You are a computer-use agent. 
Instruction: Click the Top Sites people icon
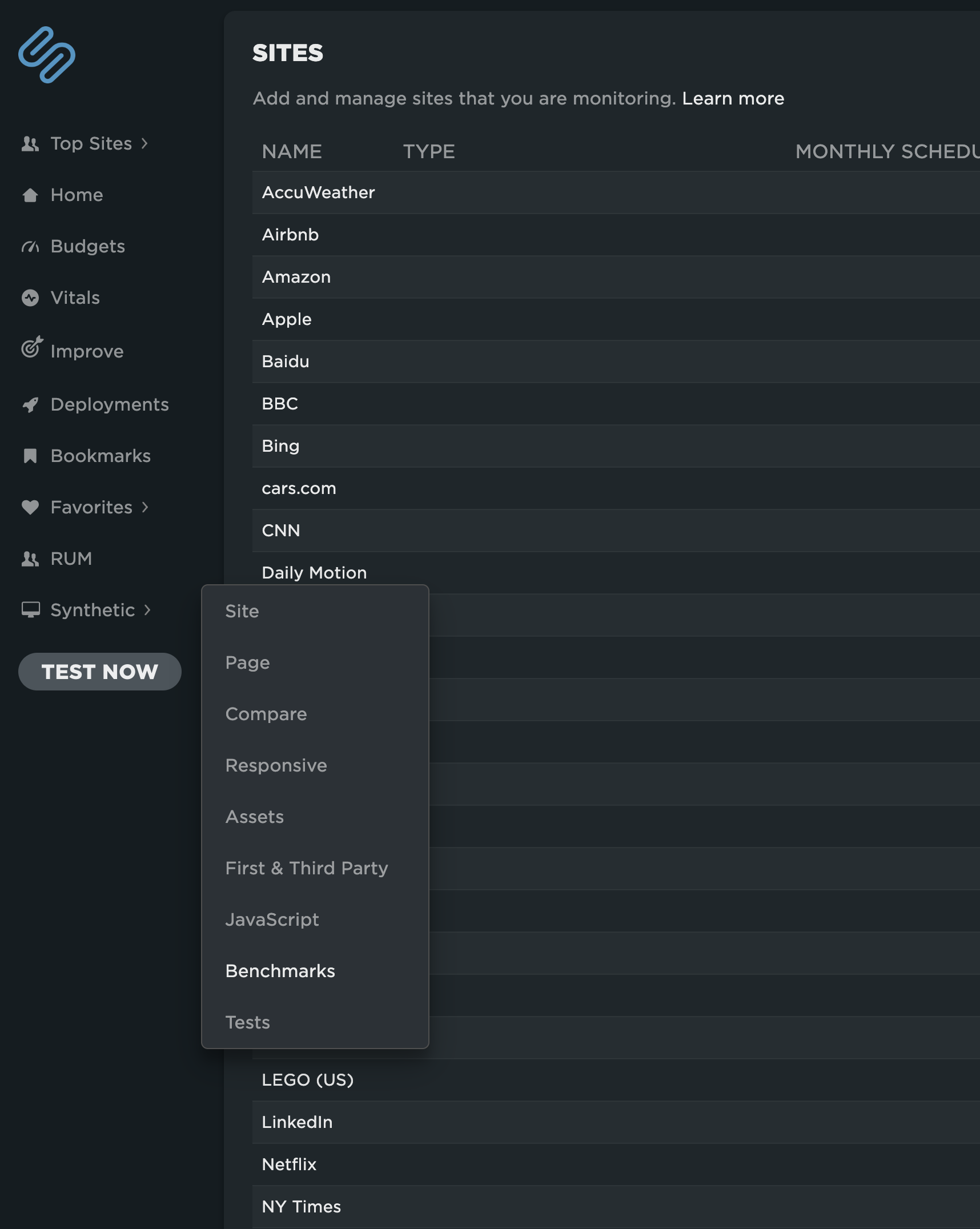(x=30, y=144)
